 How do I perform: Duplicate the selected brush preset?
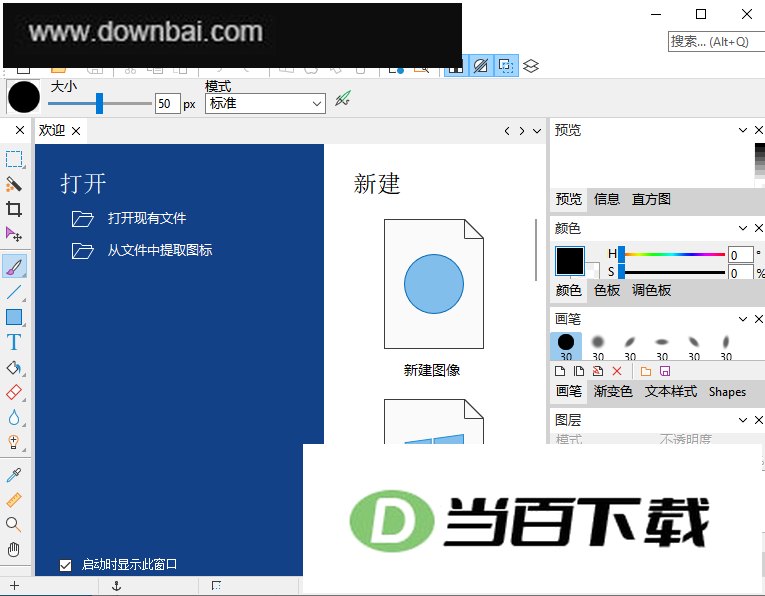[x=579, y=371]
